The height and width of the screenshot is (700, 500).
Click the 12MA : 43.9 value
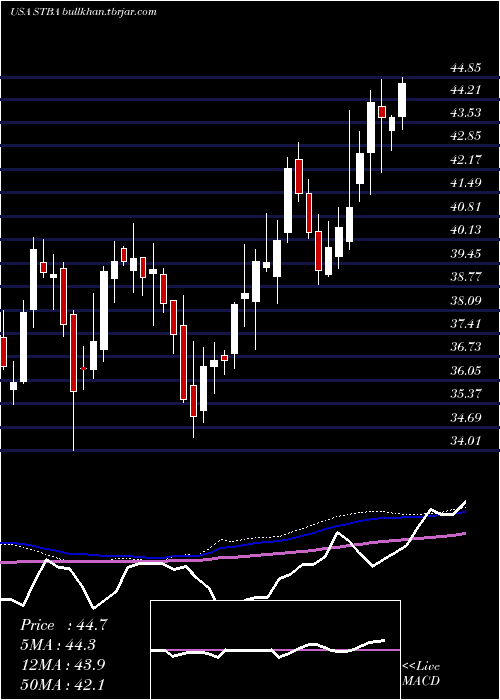[x=63, y=664]
